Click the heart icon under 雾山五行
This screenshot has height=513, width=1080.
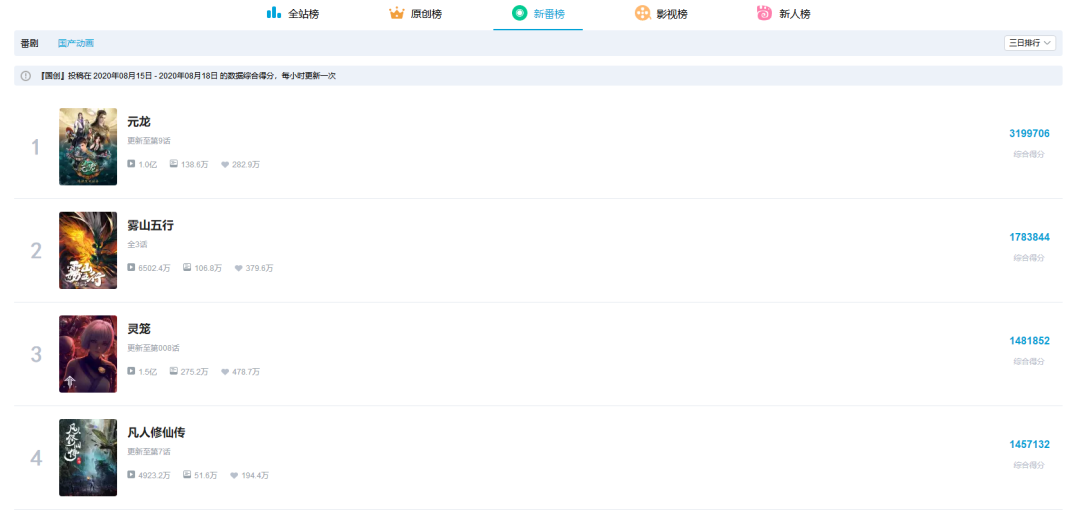tap(238, 268)
